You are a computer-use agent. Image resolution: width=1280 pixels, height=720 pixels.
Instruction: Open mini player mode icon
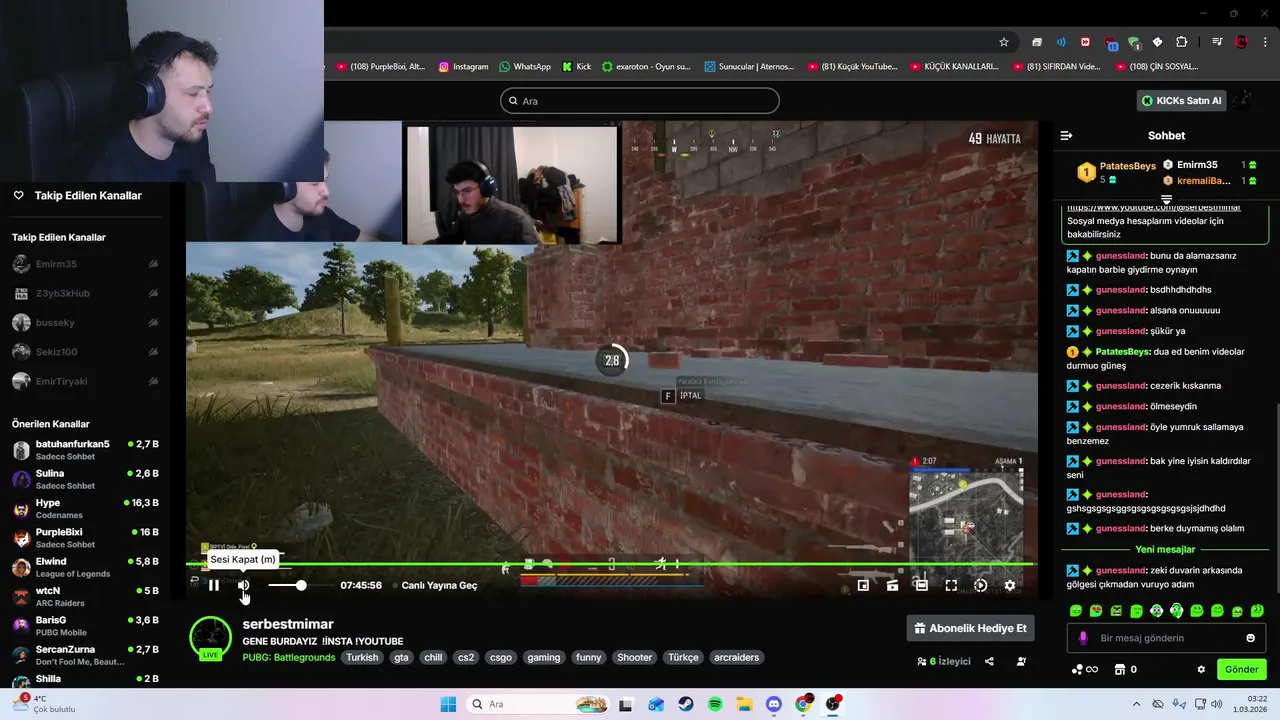tap(863, 585)
